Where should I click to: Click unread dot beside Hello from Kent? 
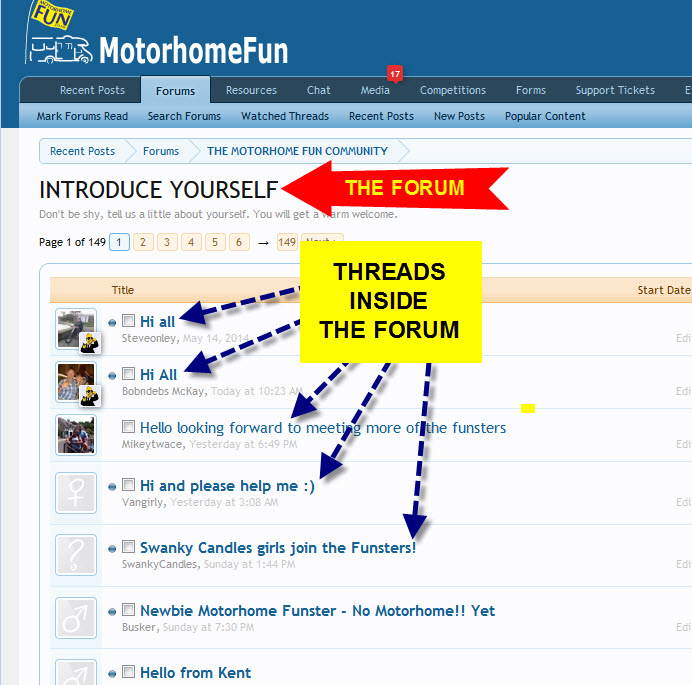pos(112,674)
